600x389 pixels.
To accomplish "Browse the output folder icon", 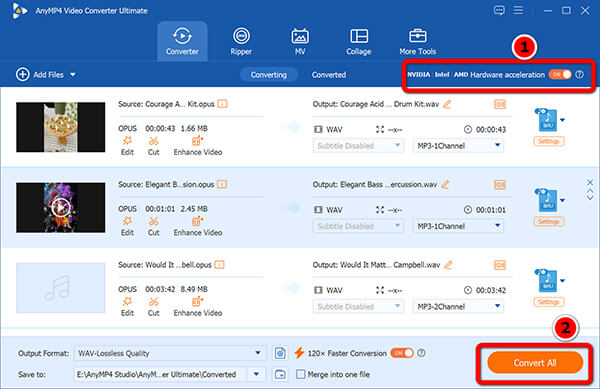I will pos(280,374).
